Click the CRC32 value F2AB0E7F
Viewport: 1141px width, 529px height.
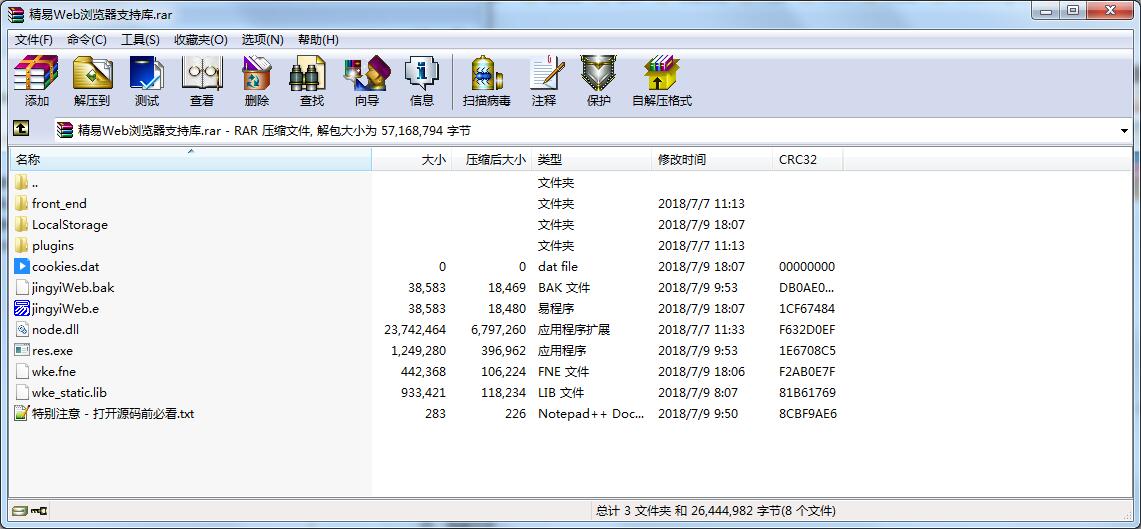pyautogui.click(x=807, y=371)
